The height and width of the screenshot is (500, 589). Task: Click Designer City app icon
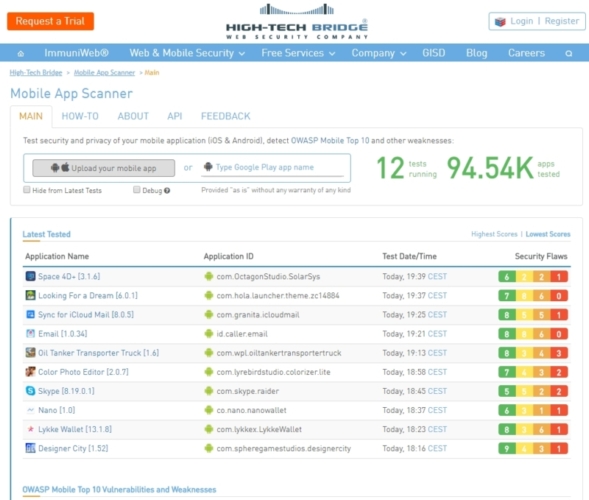click(x=30, y=448)
